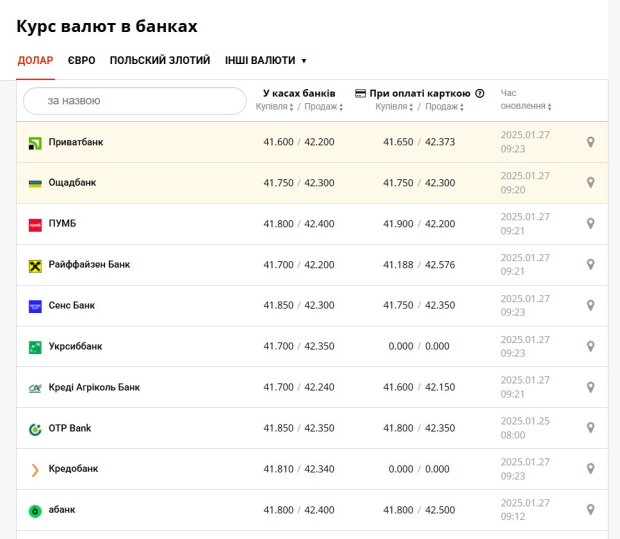Click the Ощадбанк logo icon
620x539 pixels.
click(35, 183)
